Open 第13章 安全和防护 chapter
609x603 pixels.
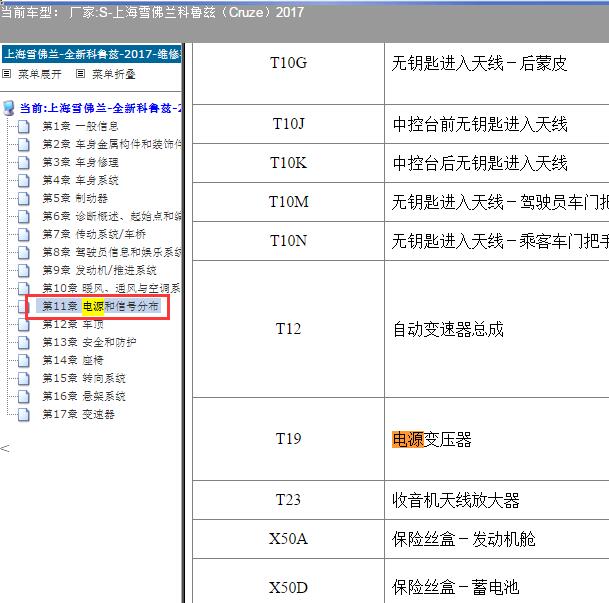89,342
